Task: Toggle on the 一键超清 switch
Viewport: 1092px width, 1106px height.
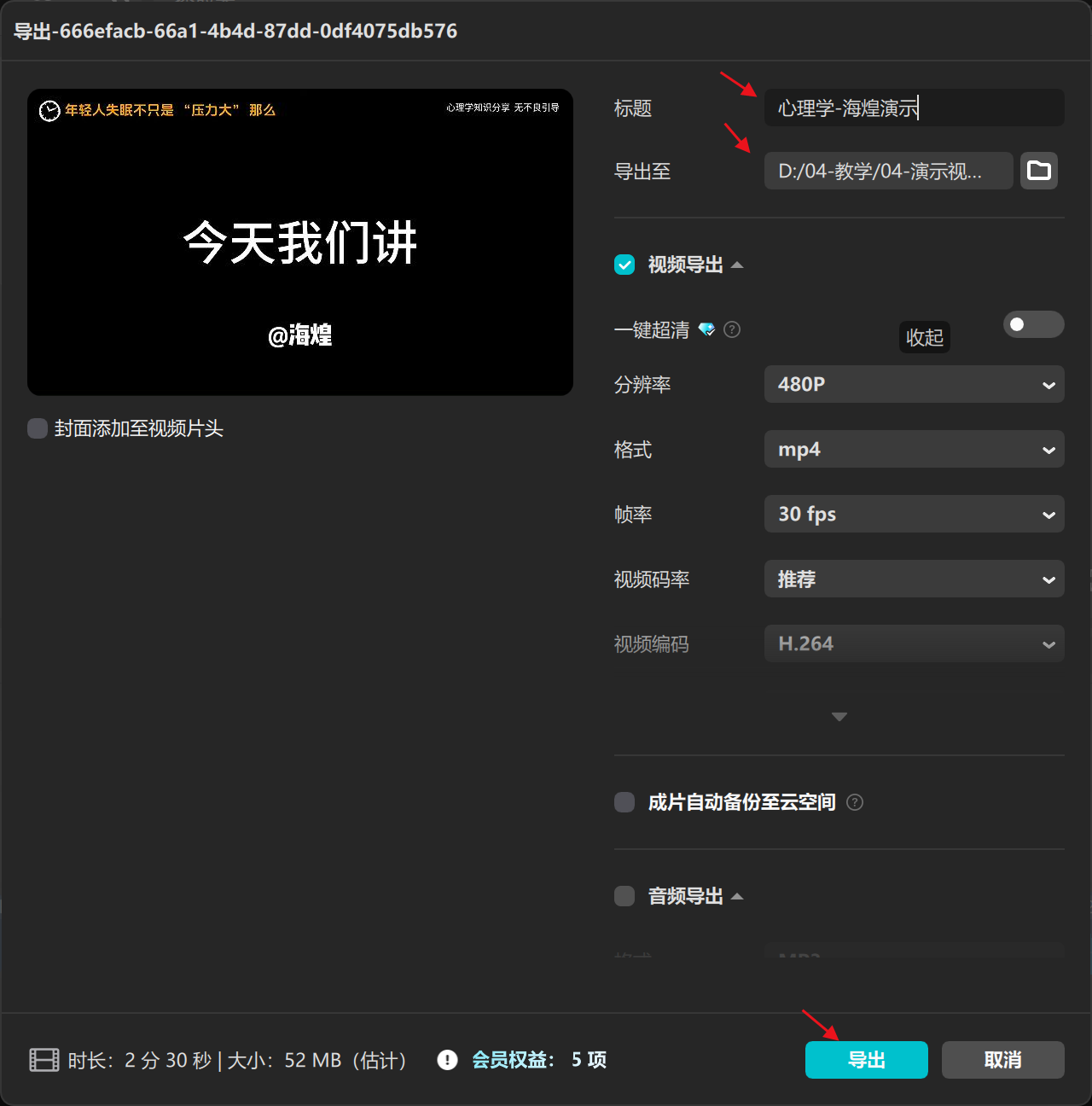Action: tap(1032, 324)
